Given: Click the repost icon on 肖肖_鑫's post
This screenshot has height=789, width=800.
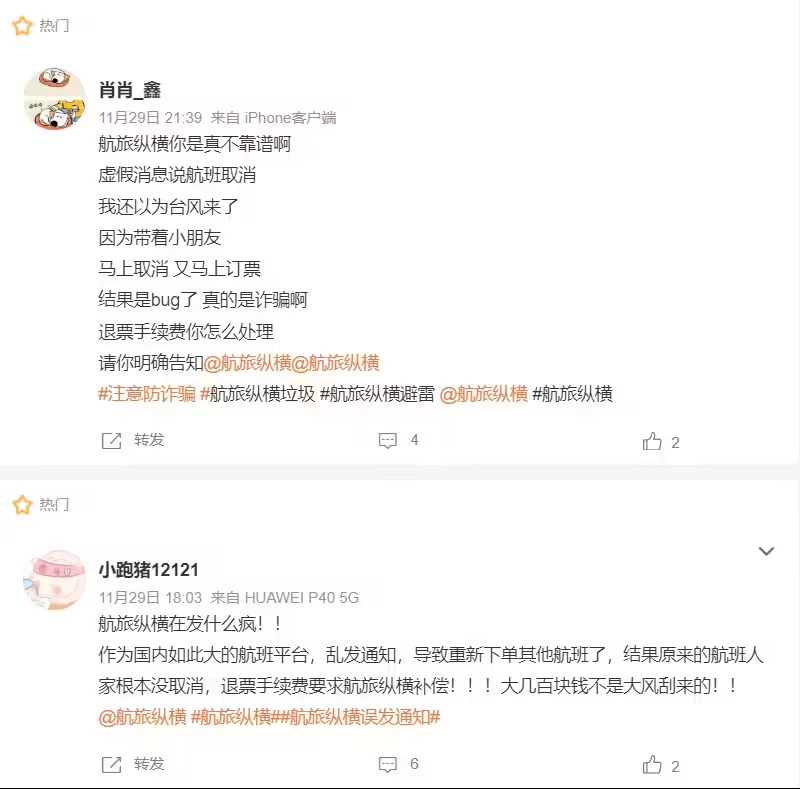Looking at the screenshot, I should 111,440.
